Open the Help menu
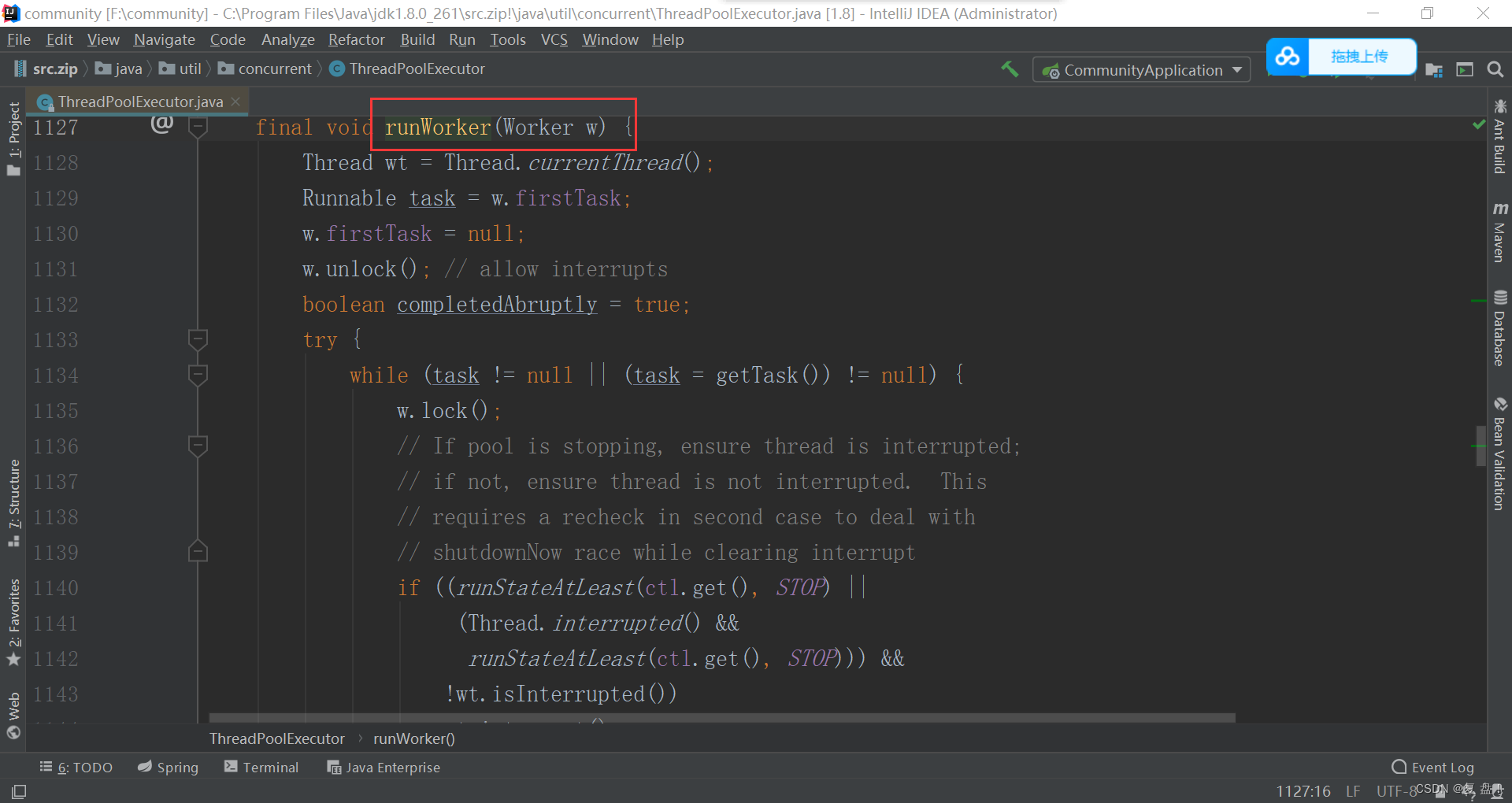The width and height of the screenshot is (1512, 803). tap(668, 39)
